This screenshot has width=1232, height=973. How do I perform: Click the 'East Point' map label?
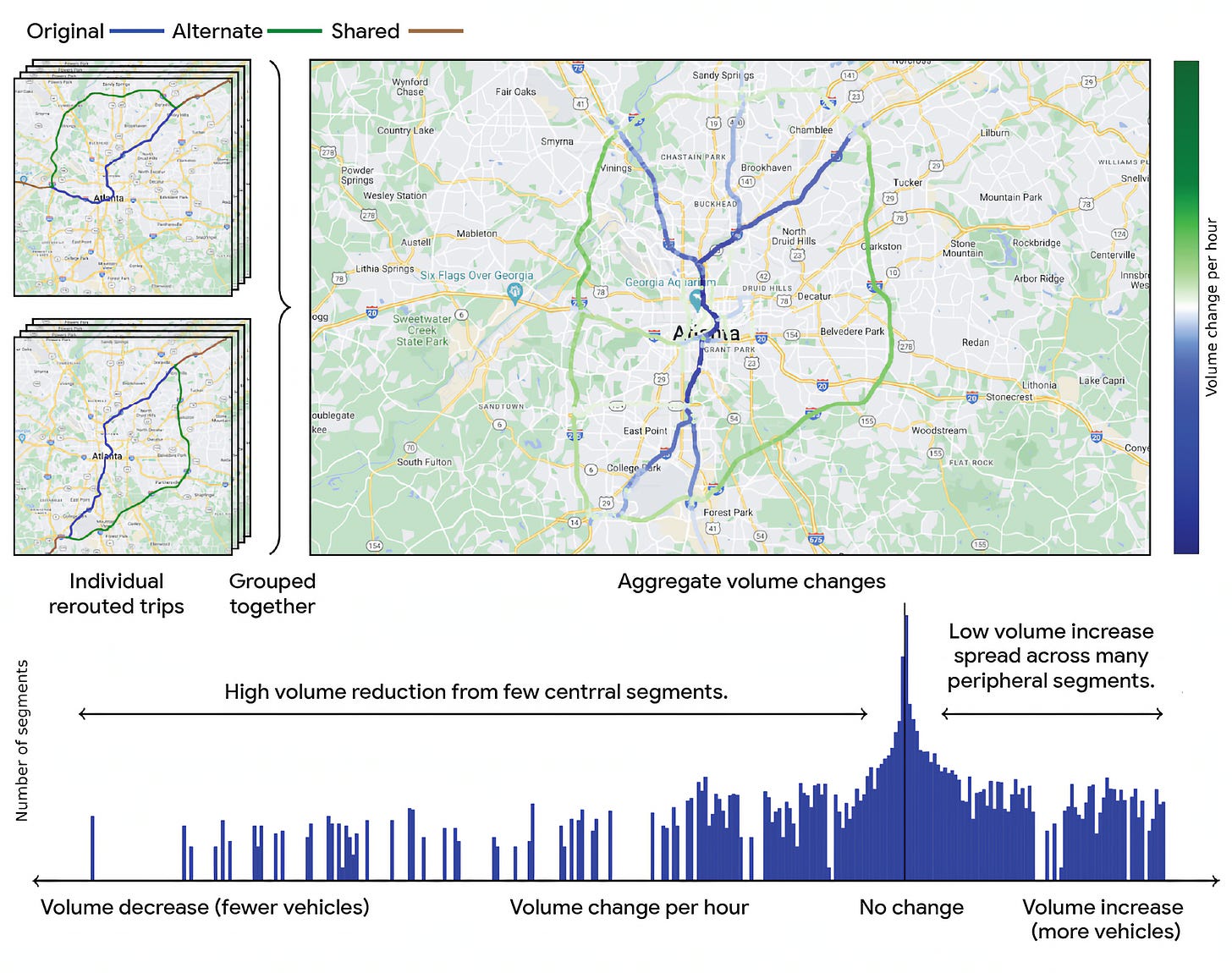point(646,431)
